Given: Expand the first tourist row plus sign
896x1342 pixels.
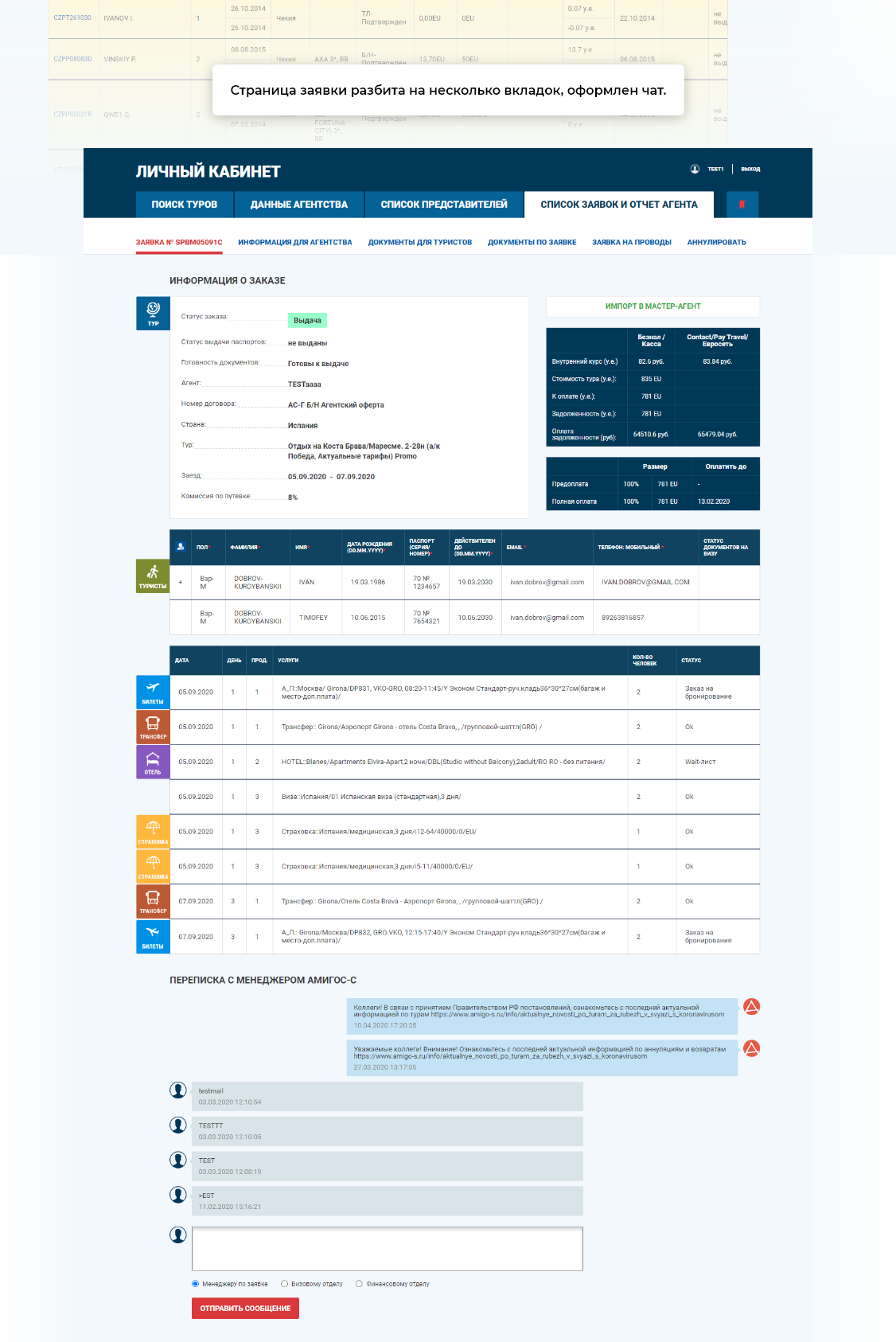Looking at the screenshot, I should [181, 583].
